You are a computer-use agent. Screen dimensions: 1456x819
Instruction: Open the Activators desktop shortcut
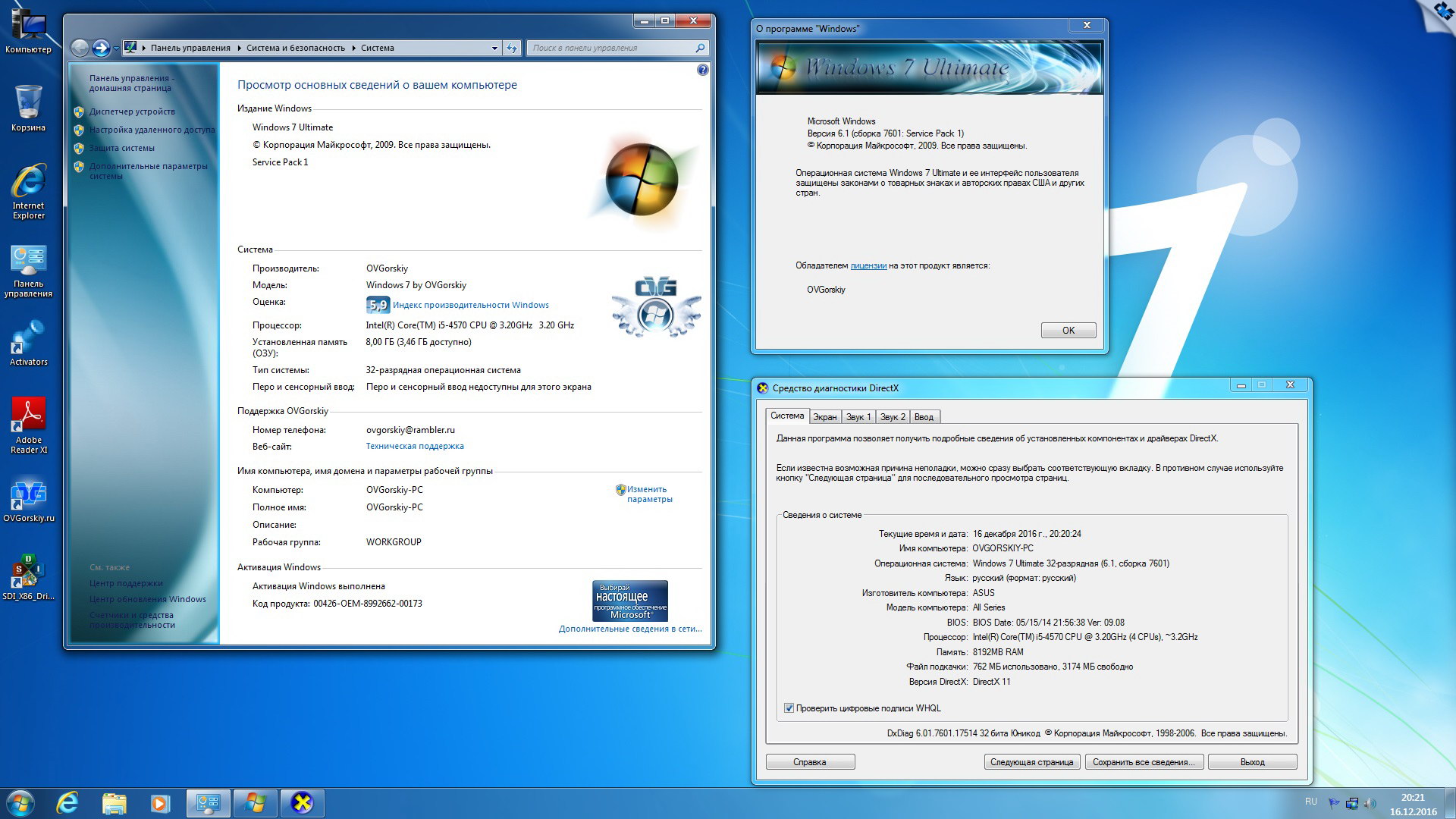28,343
